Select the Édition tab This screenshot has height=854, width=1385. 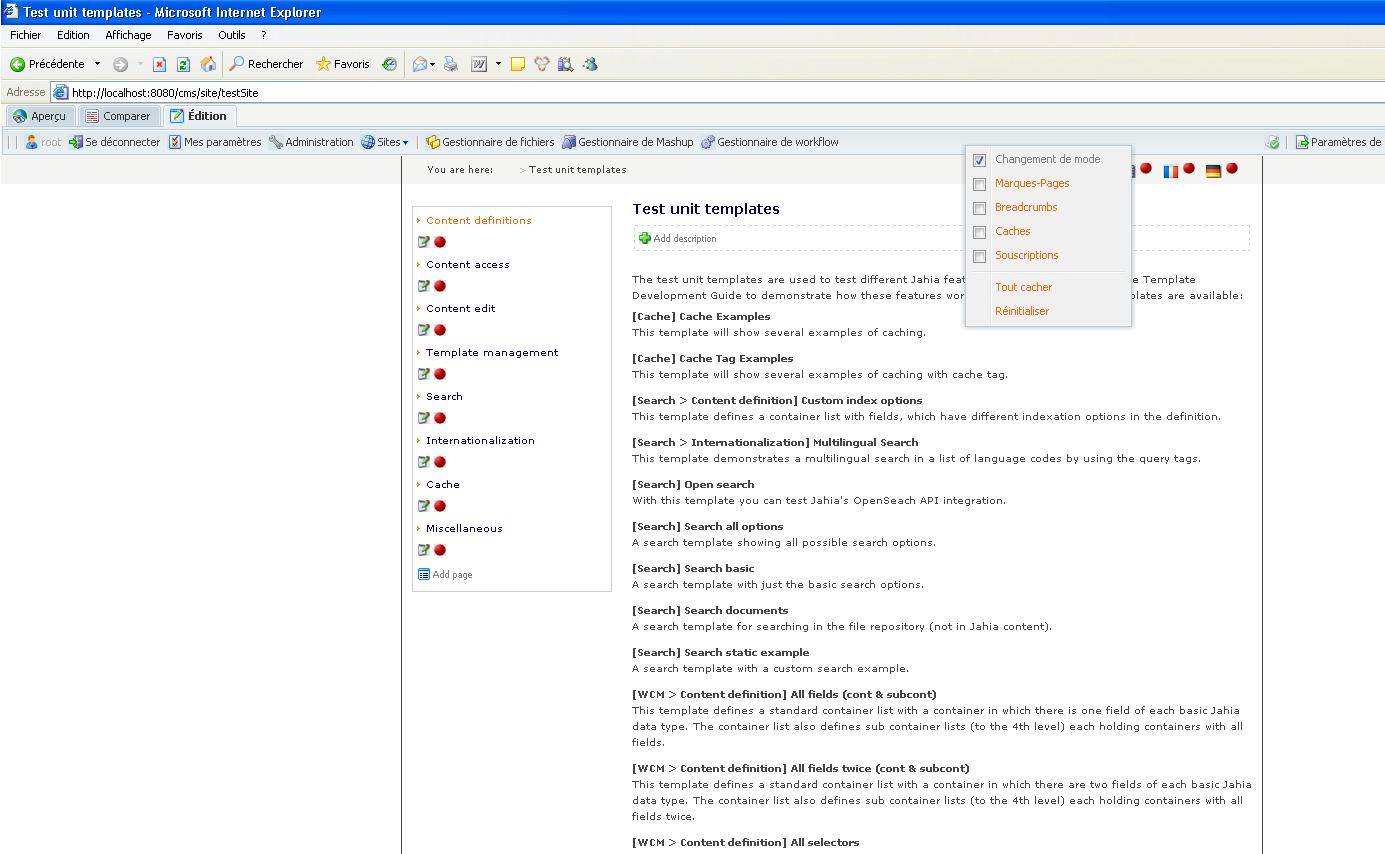(x=198, y=116)
